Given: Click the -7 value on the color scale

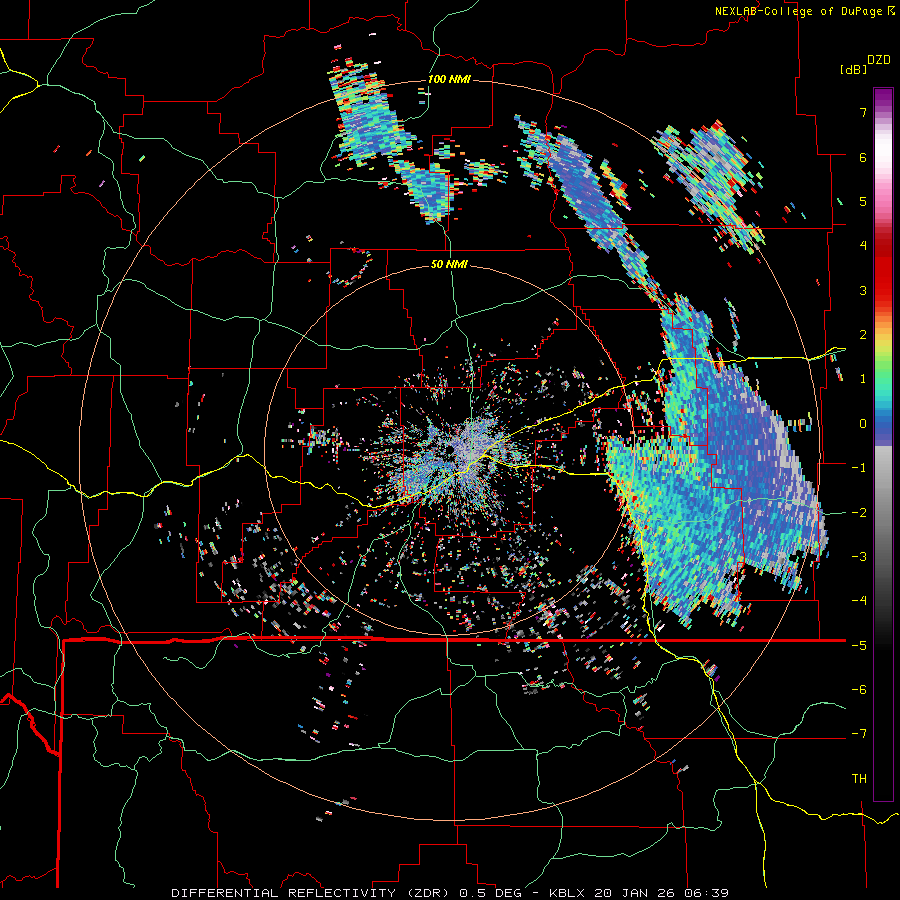Looking at the screenshot, I should point(859,734).
